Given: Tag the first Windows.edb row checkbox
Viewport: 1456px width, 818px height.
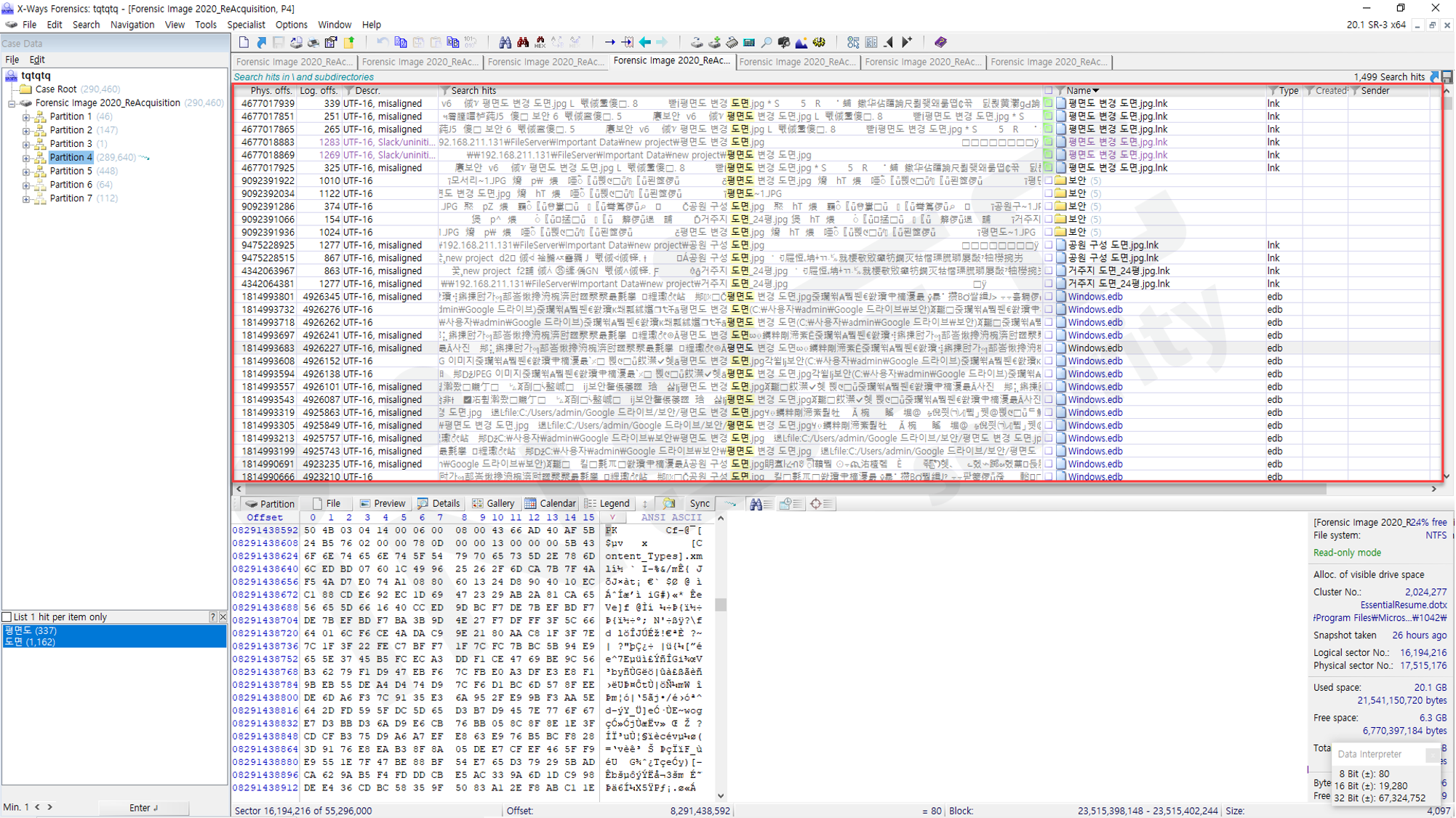Looking at the screenshot, I should [1048, 297].
